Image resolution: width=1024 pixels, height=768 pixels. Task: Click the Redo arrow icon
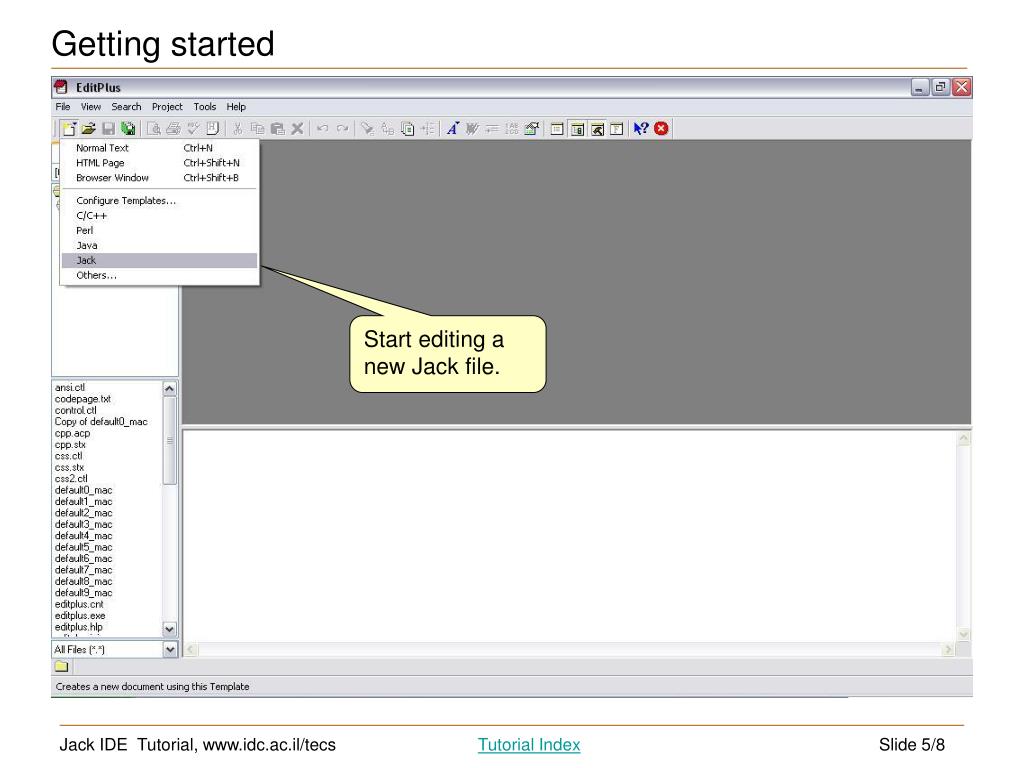[342, 129]
